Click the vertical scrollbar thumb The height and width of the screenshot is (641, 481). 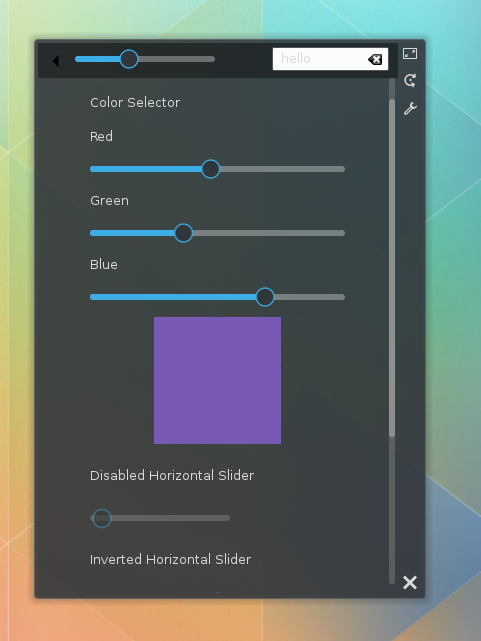(392, 268)
